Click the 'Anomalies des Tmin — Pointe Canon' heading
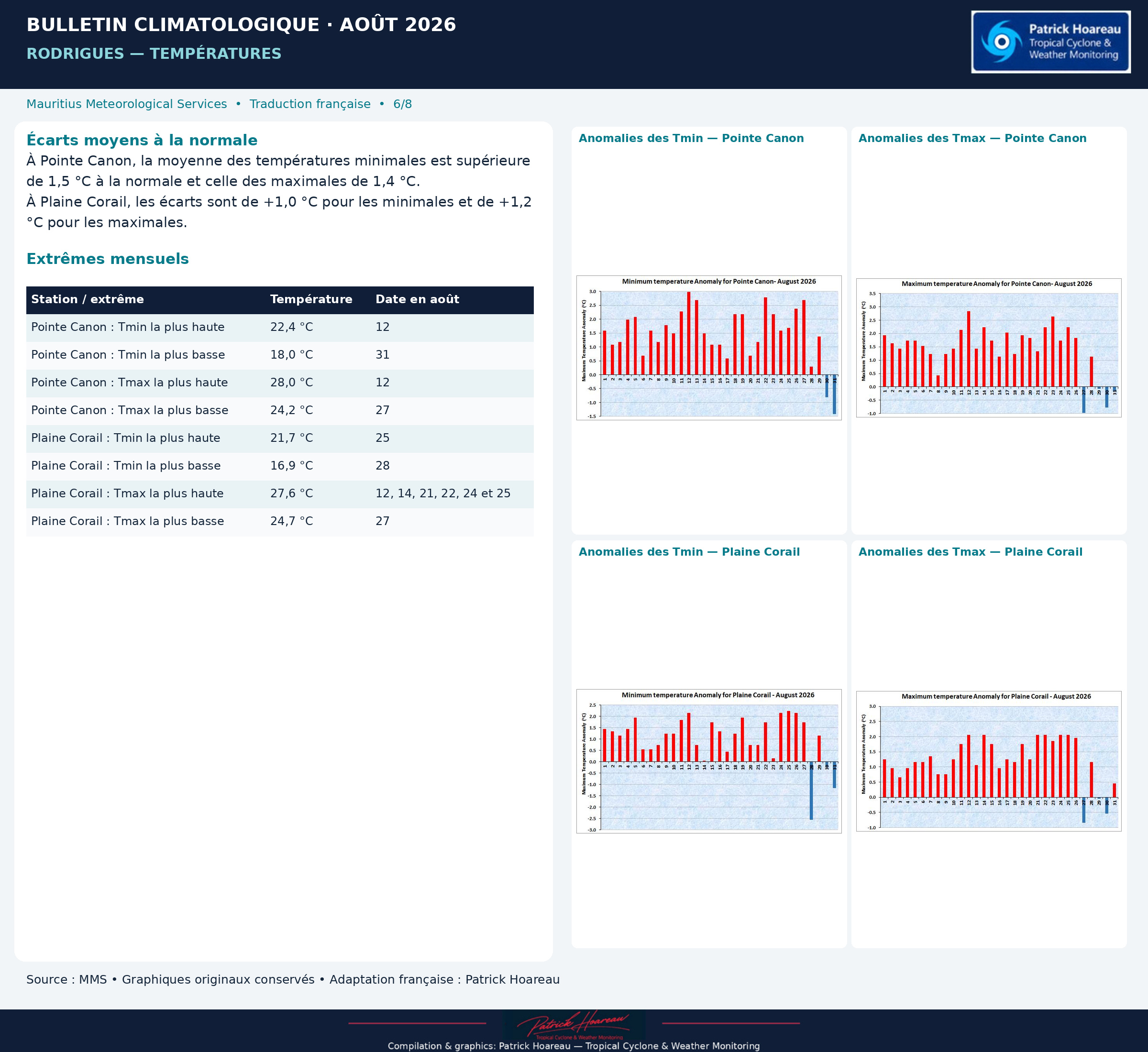1148x1052 pixels. 691,138
